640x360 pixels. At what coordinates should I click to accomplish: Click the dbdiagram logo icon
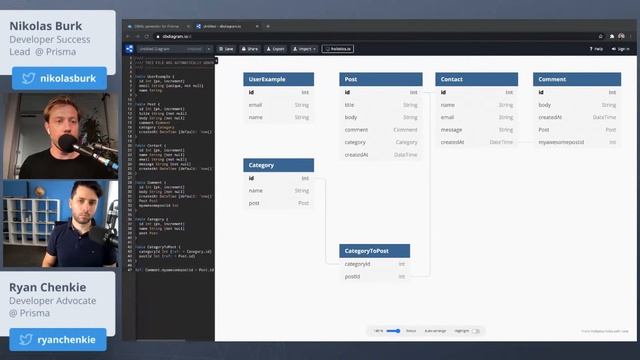coord(129,49)
